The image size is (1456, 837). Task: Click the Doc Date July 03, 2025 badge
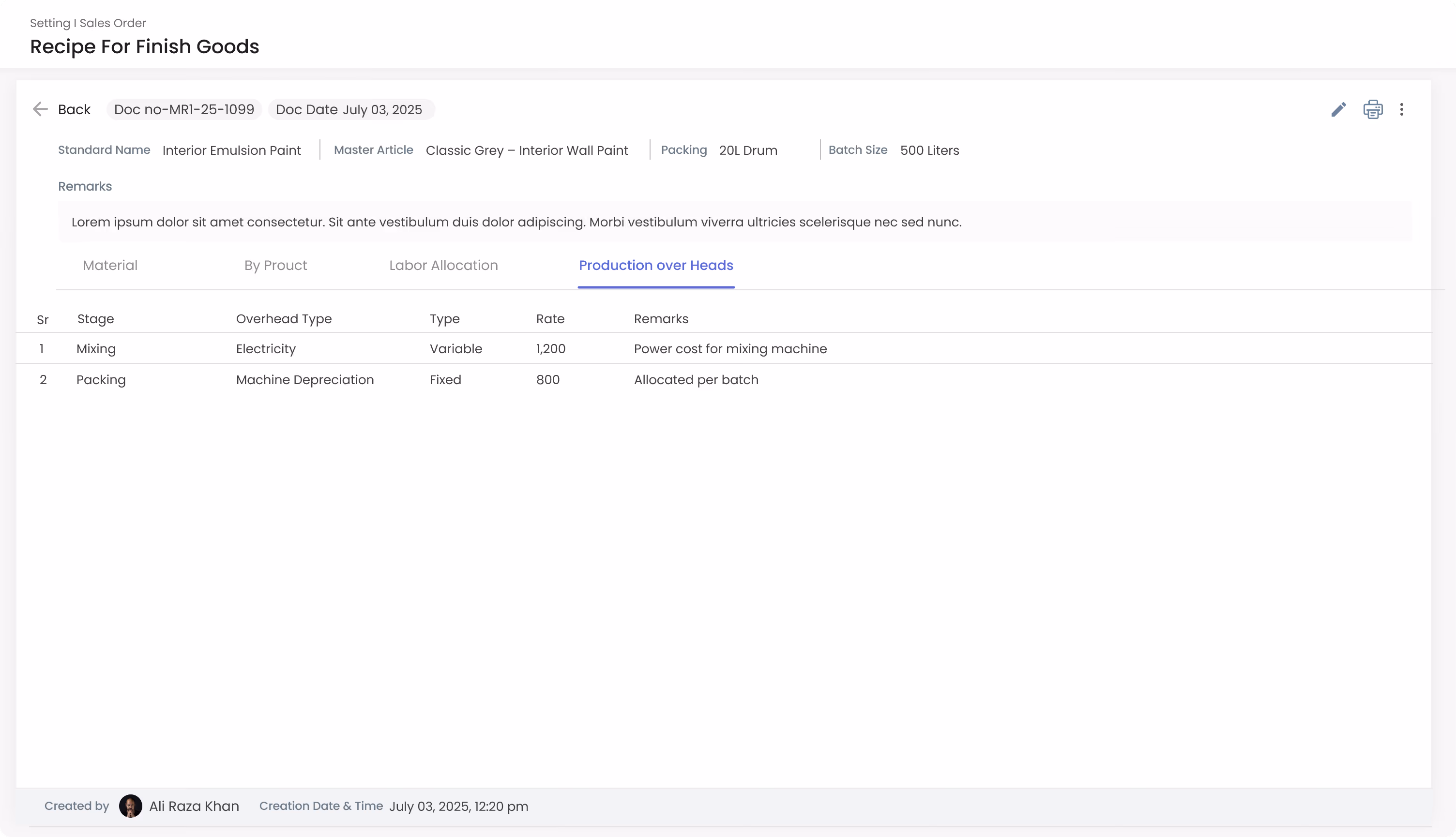[x=351, y=109]
